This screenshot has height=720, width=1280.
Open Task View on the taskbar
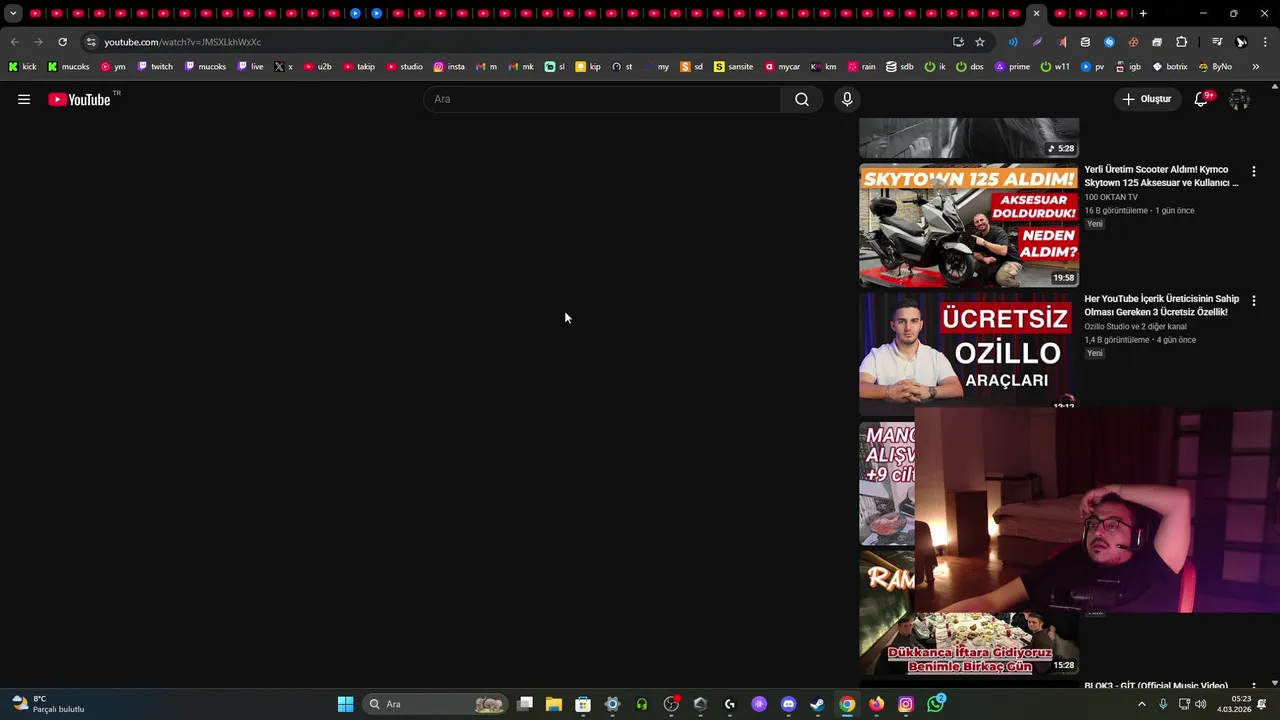[x=525, y=704]
